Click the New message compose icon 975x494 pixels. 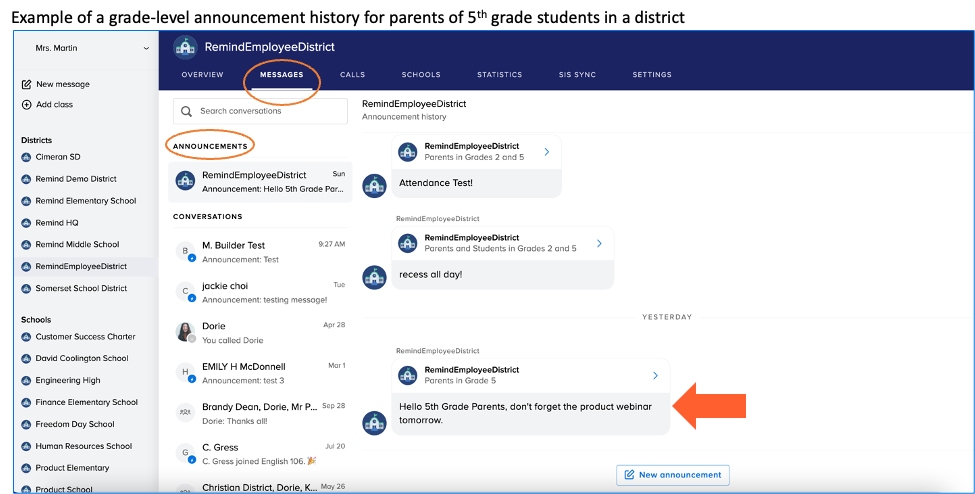[x=27, y=84]
